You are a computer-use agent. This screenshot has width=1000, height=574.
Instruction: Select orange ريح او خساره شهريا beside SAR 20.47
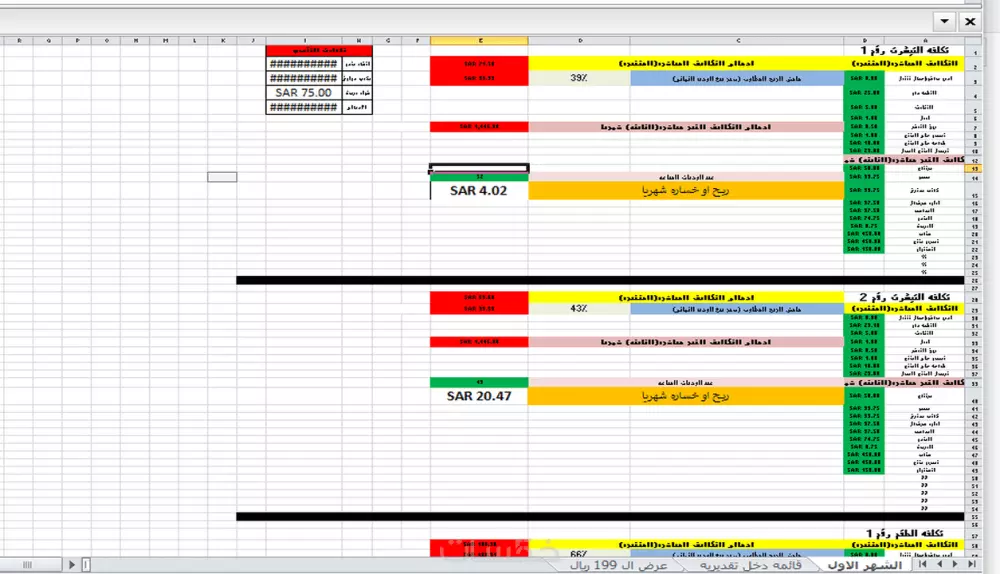click(x=686, y=396)
